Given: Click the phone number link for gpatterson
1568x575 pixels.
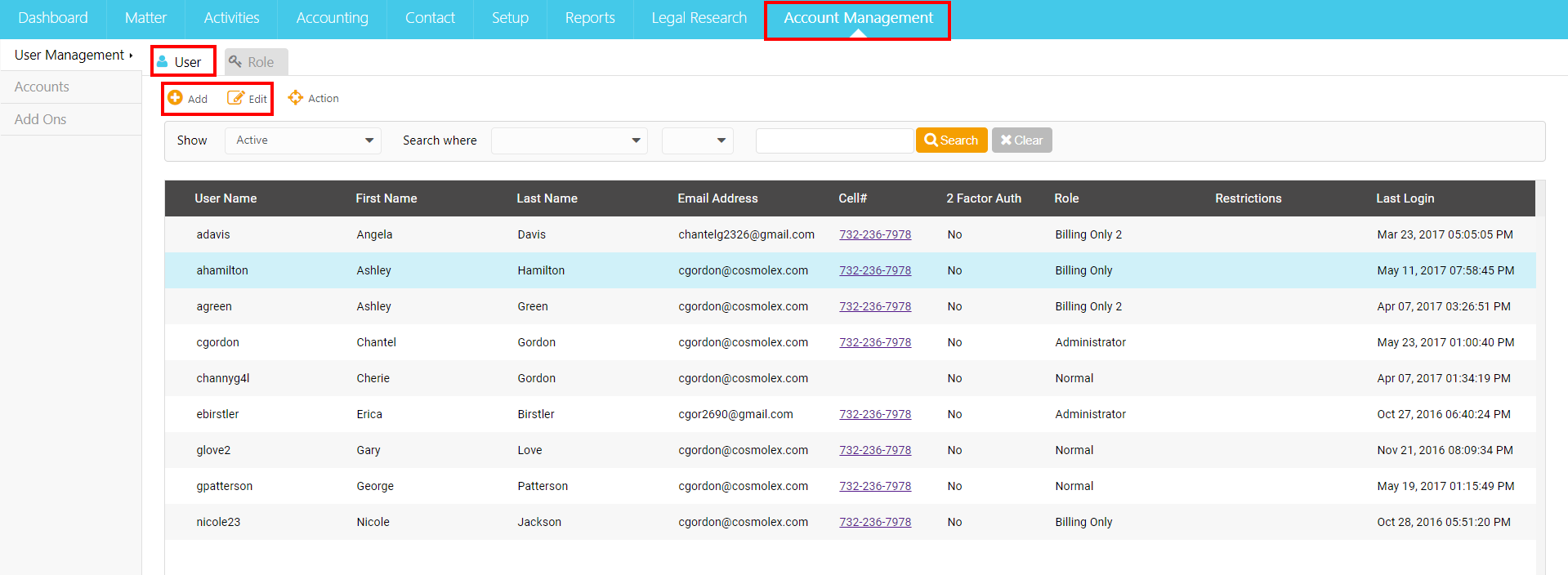Looking at the screenshot, I should pos(875,486).
